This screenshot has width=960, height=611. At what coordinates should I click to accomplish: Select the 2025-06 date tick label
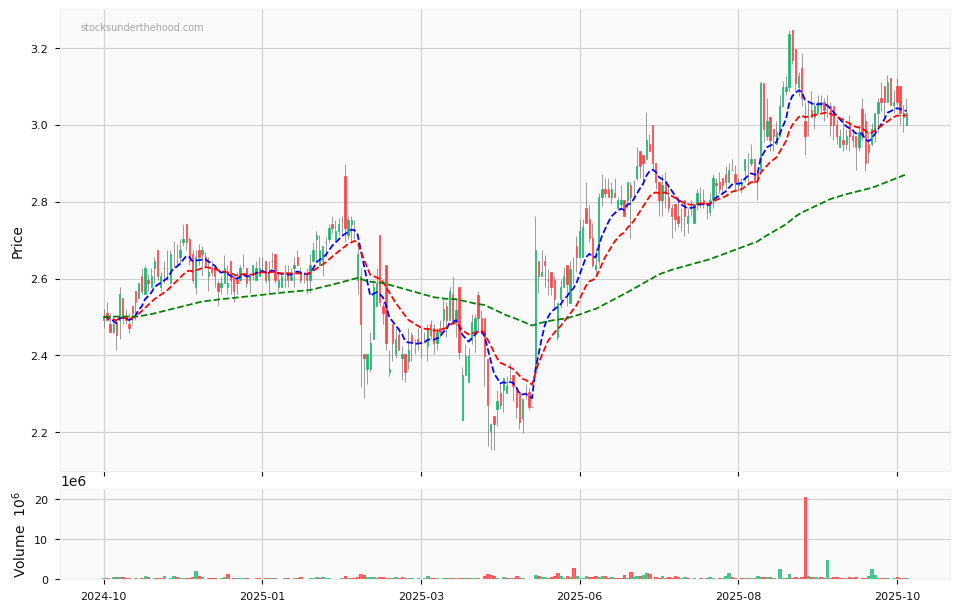click(580, 596)
